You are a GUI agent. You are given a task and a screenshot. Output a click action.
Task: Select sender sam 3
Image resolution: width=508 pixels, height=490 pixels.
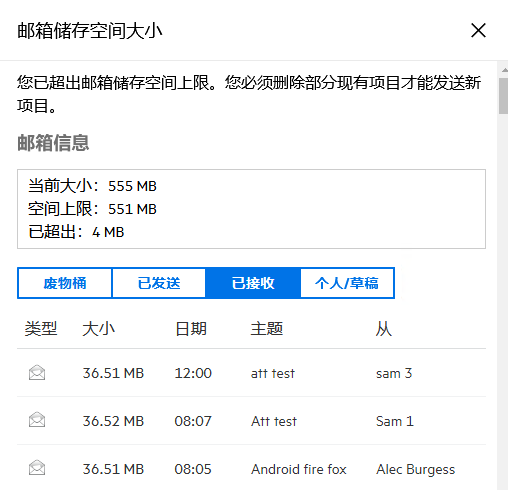coord(394,373)
